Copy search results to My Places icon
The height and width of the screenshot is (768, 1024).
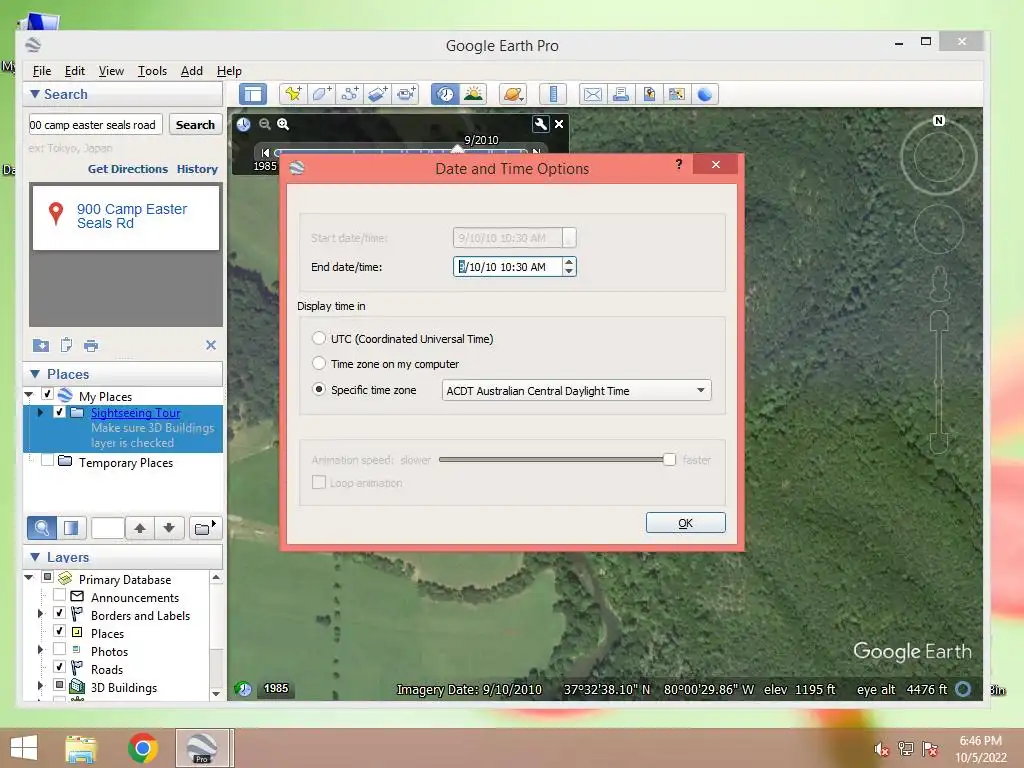(x=40, y=345)
